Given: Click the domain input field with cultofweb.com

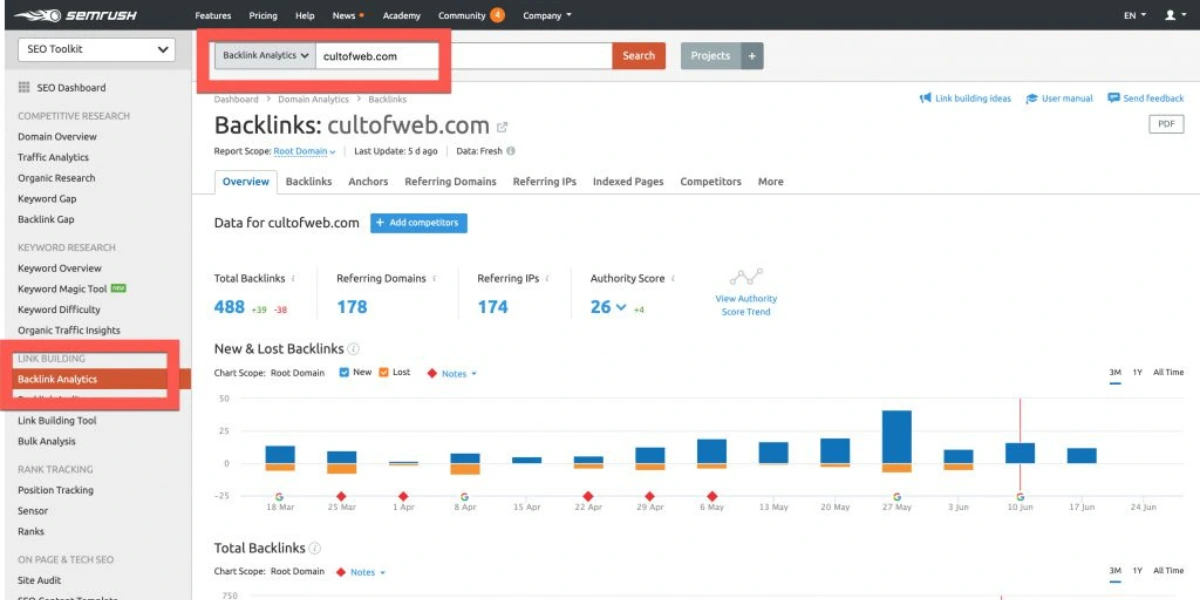Looking at the screenshot, I should point(464,56).
